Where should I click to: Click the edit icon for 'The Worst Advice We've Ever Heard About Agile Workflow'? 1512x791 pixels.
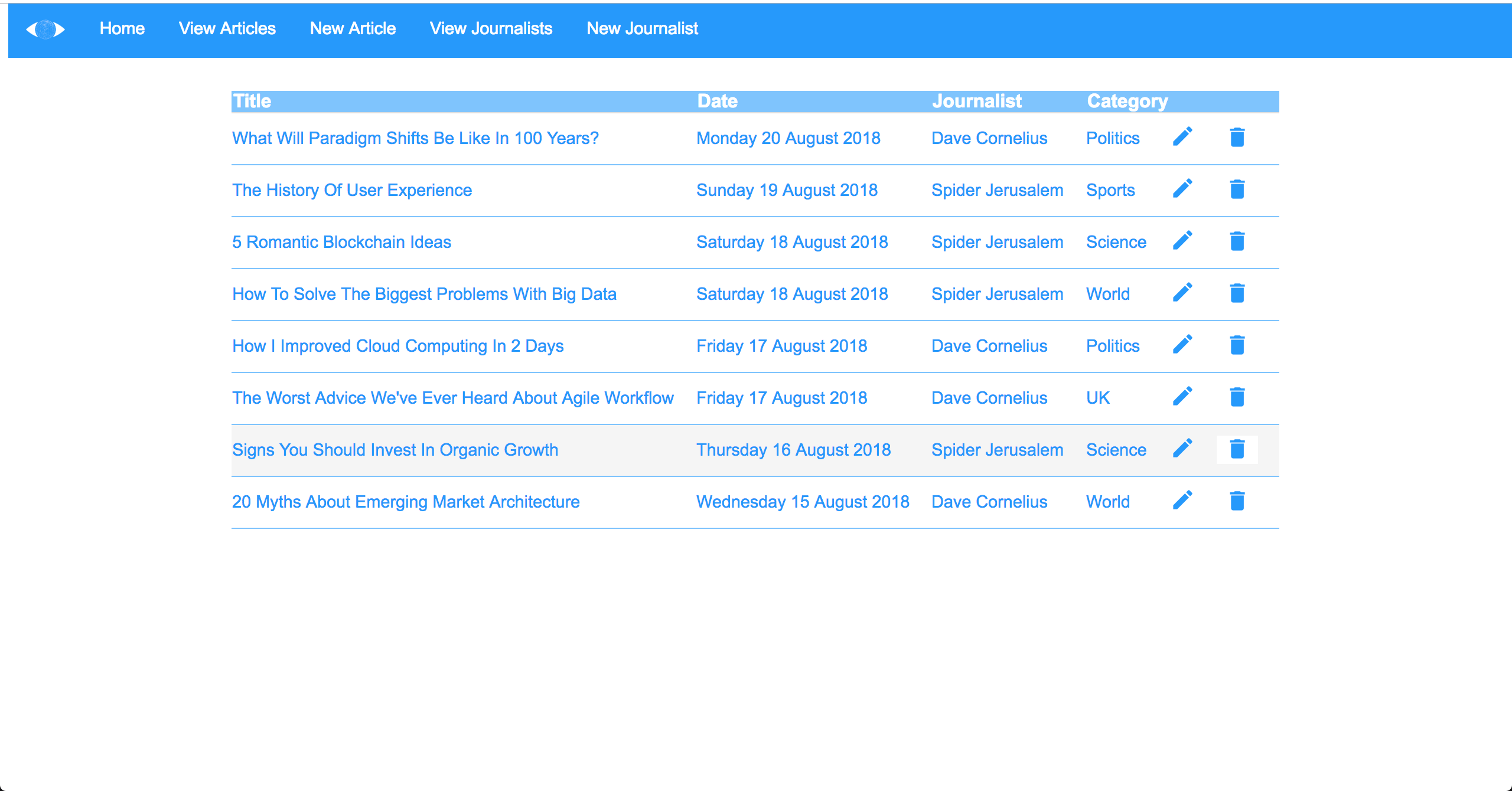(1183, 397)
